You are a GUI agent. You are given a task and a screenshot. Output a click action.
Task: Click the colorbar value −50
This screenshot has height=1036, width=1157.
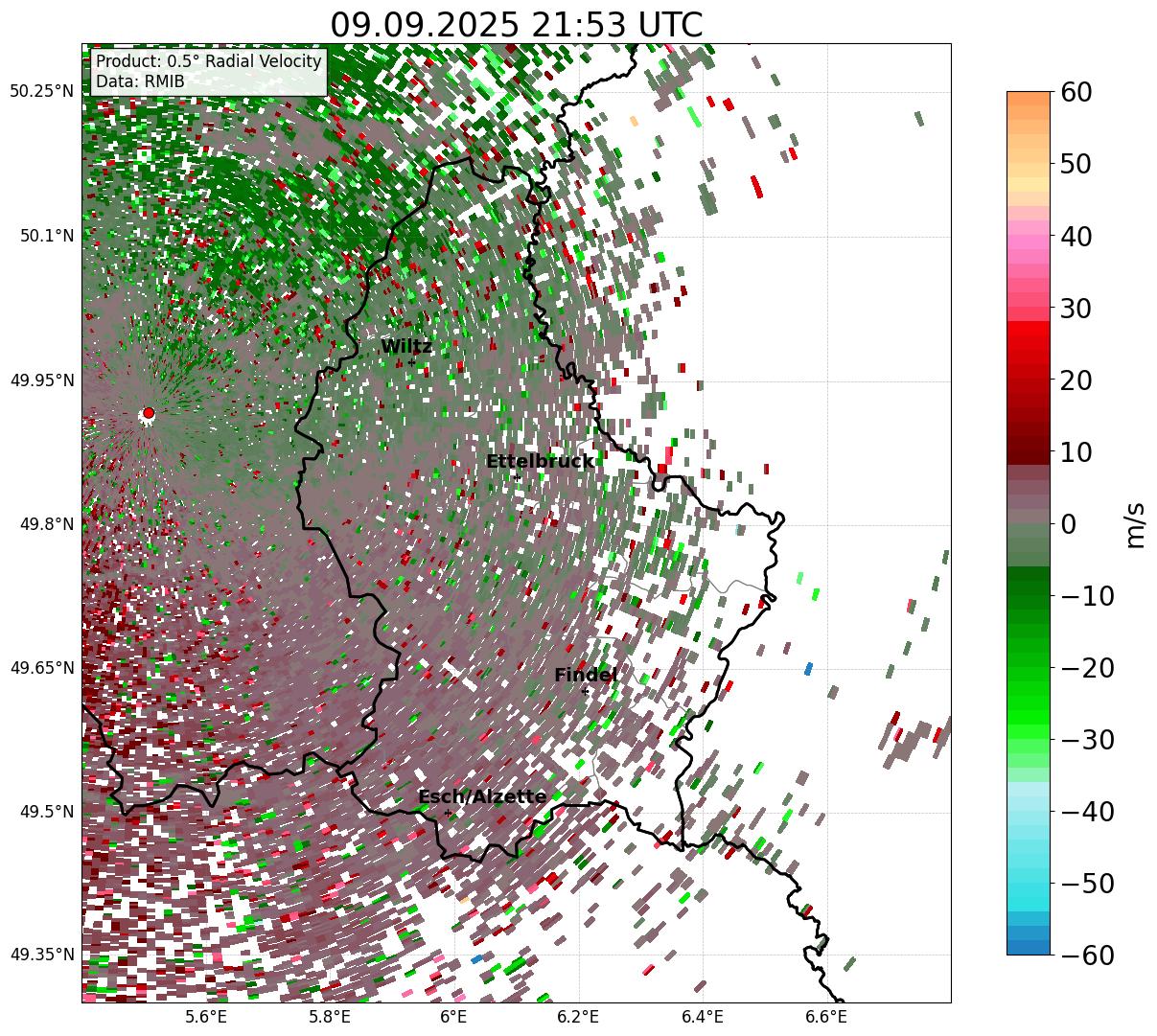tap(1086, 883)
